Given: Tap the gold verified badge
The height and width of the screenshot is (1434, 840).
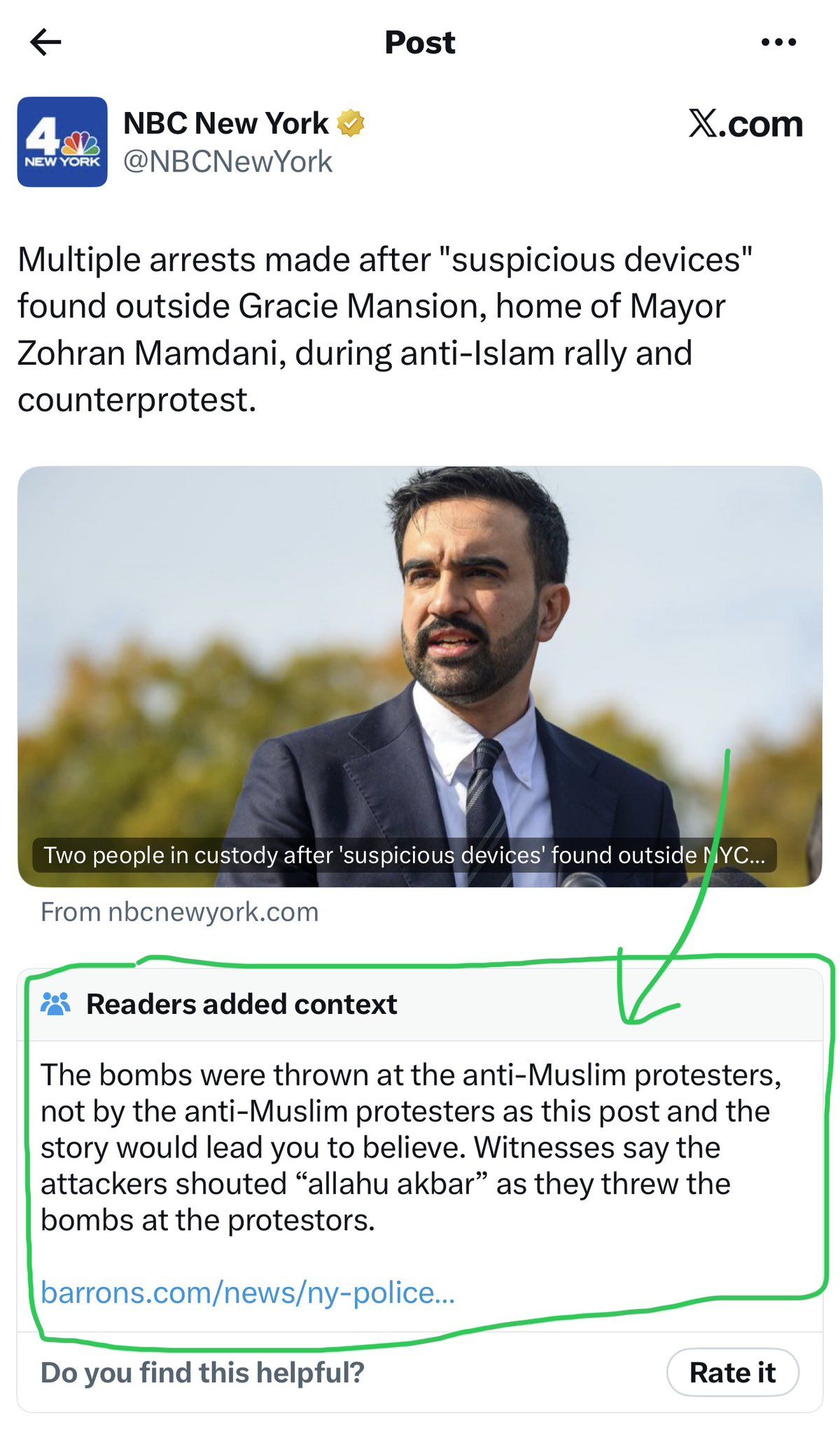Looking at the screenshot, I should tap(351, 123).
